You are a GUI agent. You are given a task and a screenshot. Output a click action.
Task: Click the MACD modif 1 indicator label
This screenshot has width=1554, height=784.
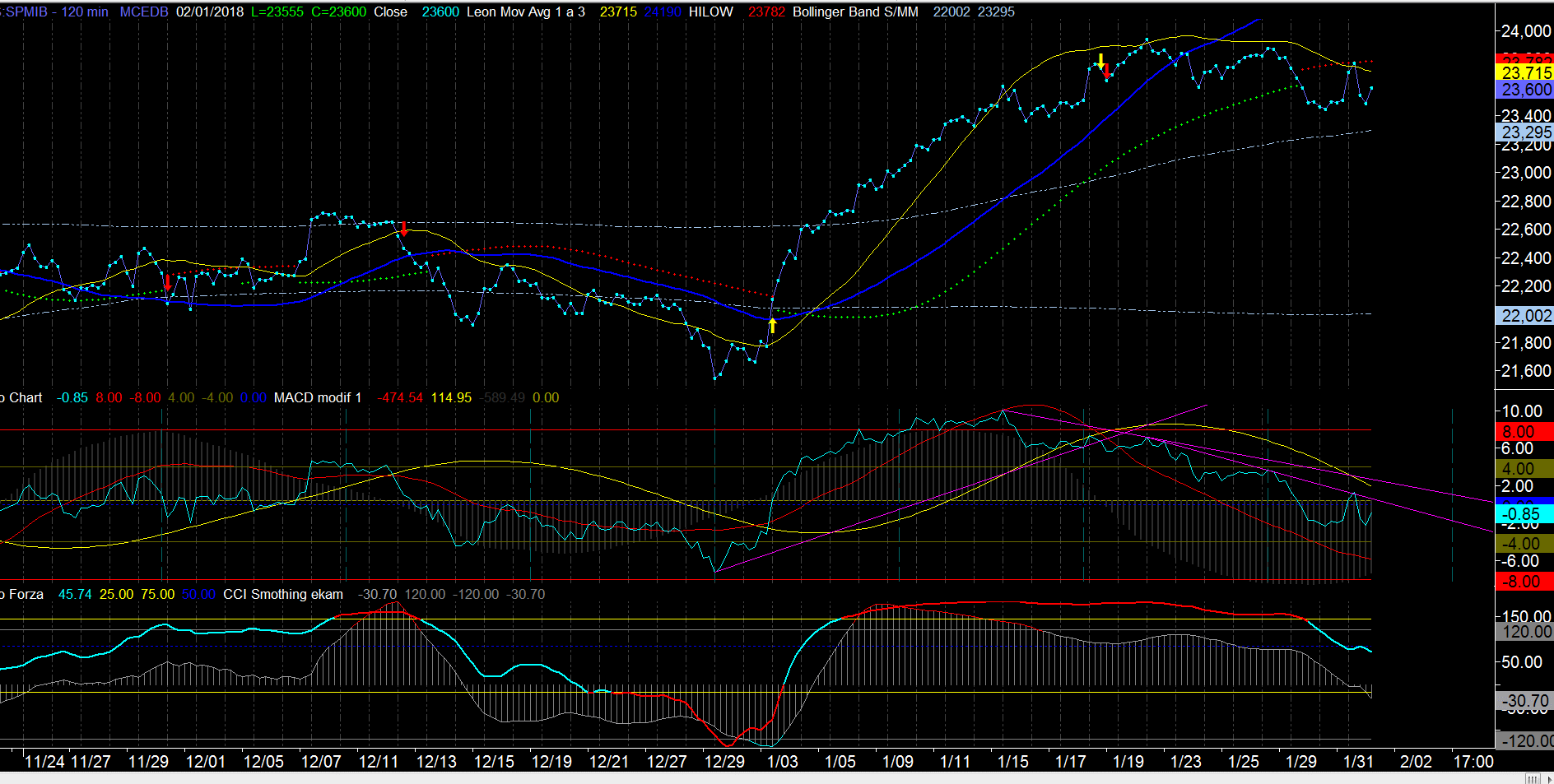coord(318,397)
